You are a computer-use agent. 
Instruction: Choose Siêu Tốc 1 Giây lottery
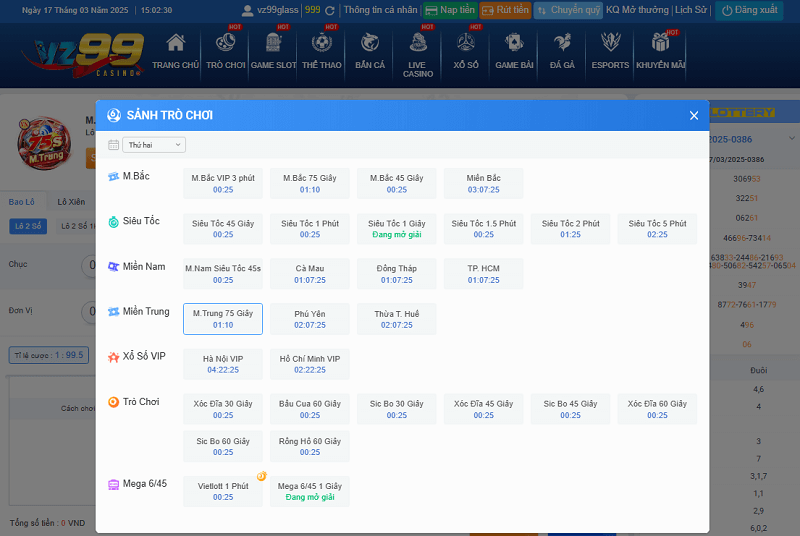pos(397,229)
